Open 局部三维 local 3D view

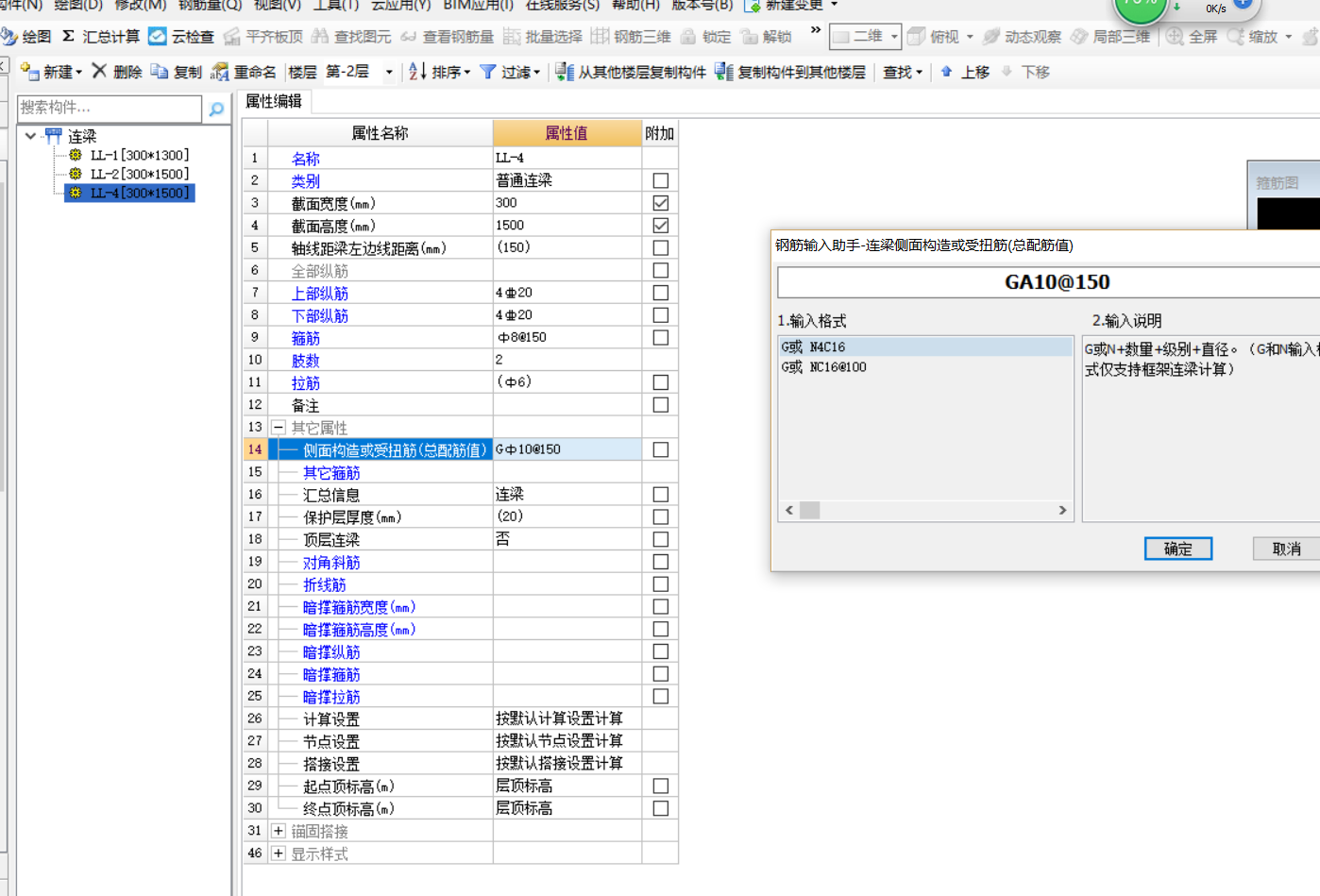[1109, 37]
